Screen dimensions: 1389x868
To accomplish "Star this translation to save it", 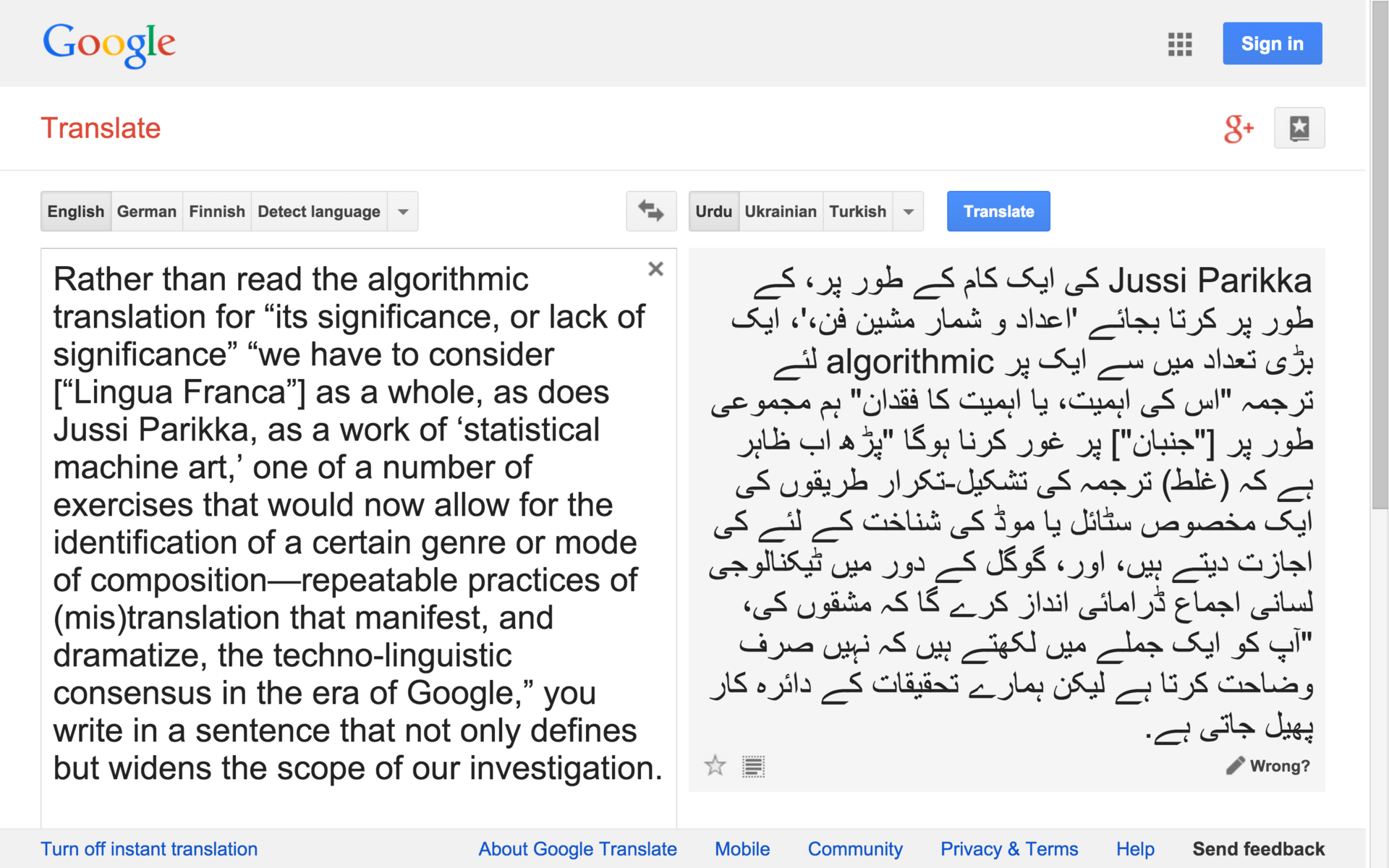I will 715,765.
